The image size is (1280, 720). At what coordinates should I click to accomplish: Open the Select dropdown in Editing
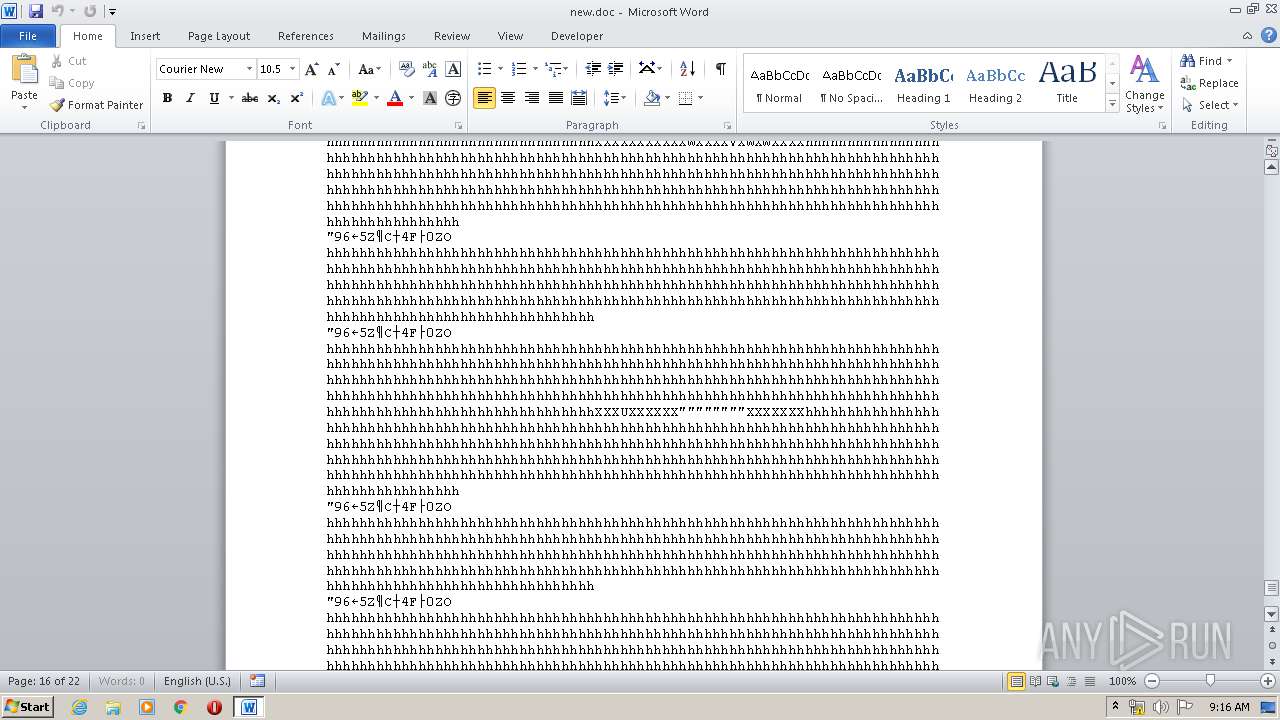1210,105
